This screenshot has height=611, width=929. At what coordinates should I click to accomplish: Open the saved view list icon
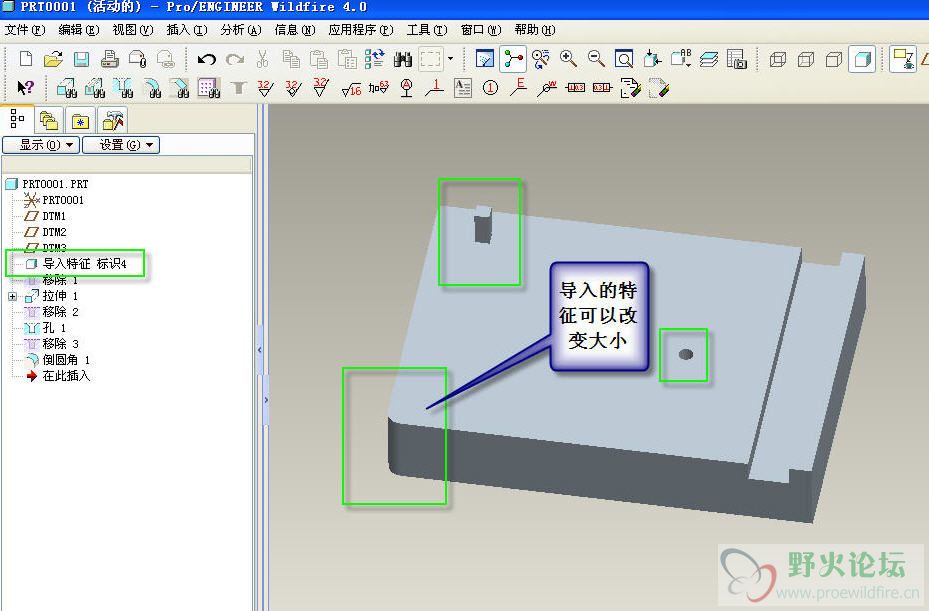point(681,59)
